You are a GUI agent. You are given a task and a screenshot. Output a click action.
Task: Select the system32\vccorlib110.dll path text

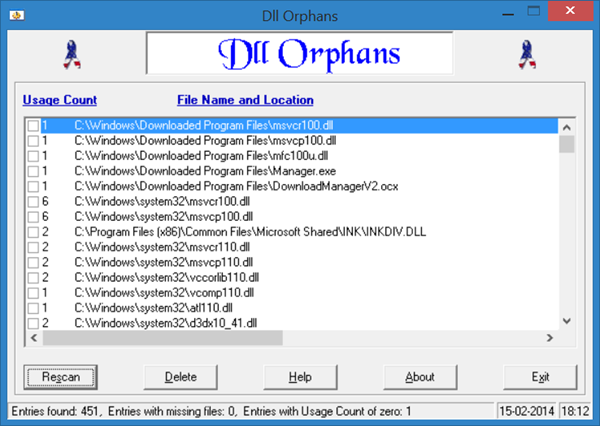coord(167,277)
